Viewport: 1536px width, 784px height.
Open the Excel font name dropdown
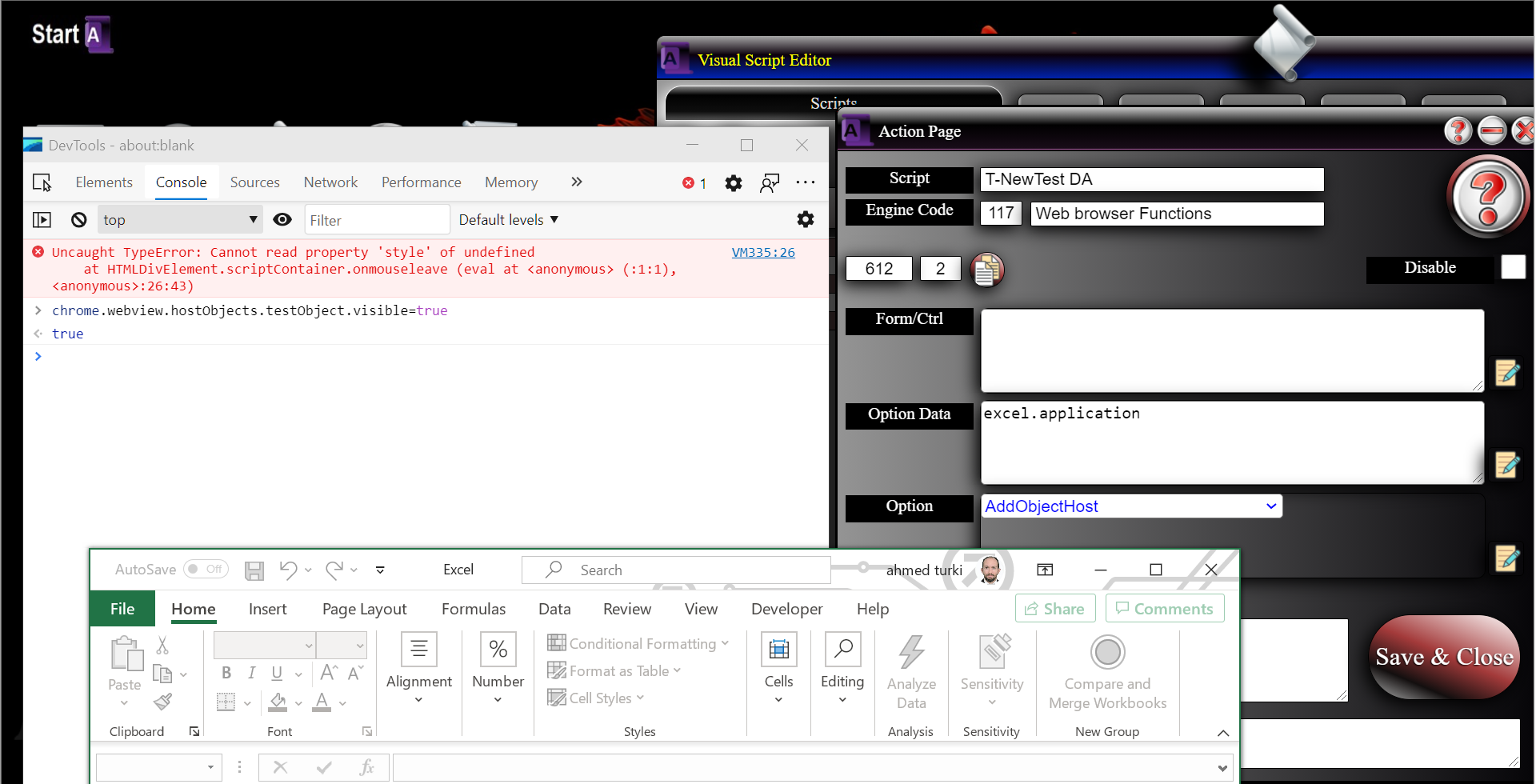(310, 645)
